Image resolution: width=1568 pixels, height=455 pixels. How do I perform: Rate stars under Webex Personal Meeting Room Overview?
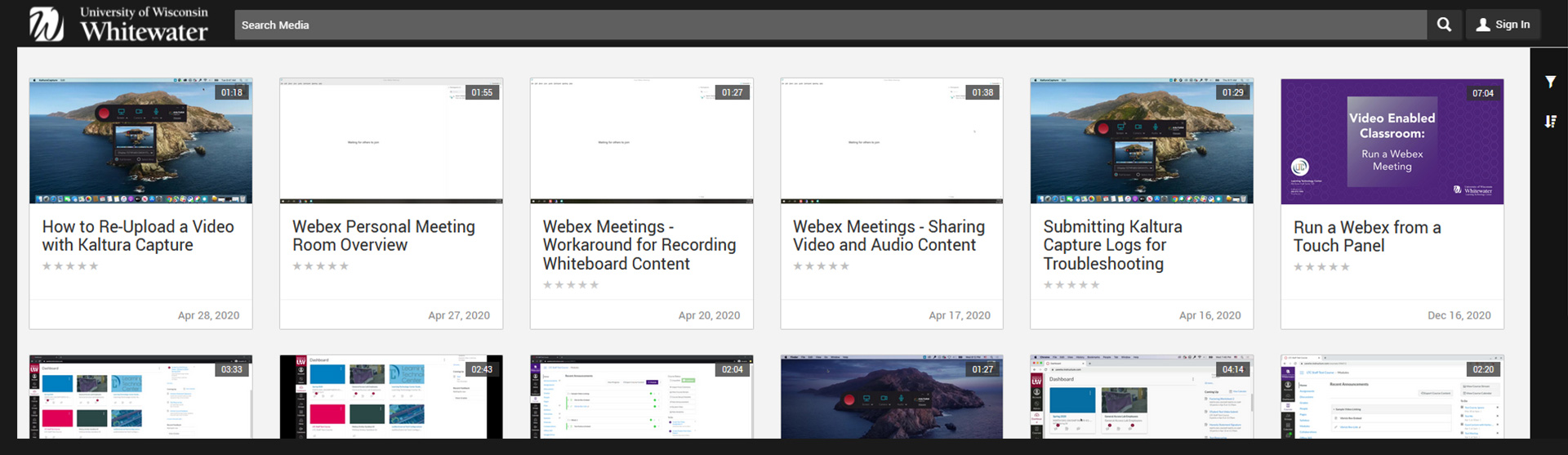click(x=321, y=265)
